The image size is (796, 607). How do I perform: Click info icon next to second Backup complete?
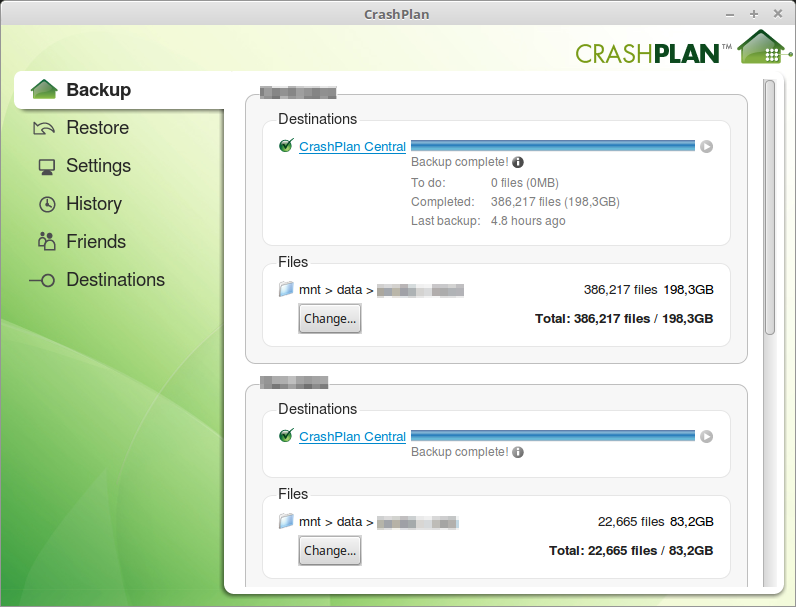coord(518,452)
